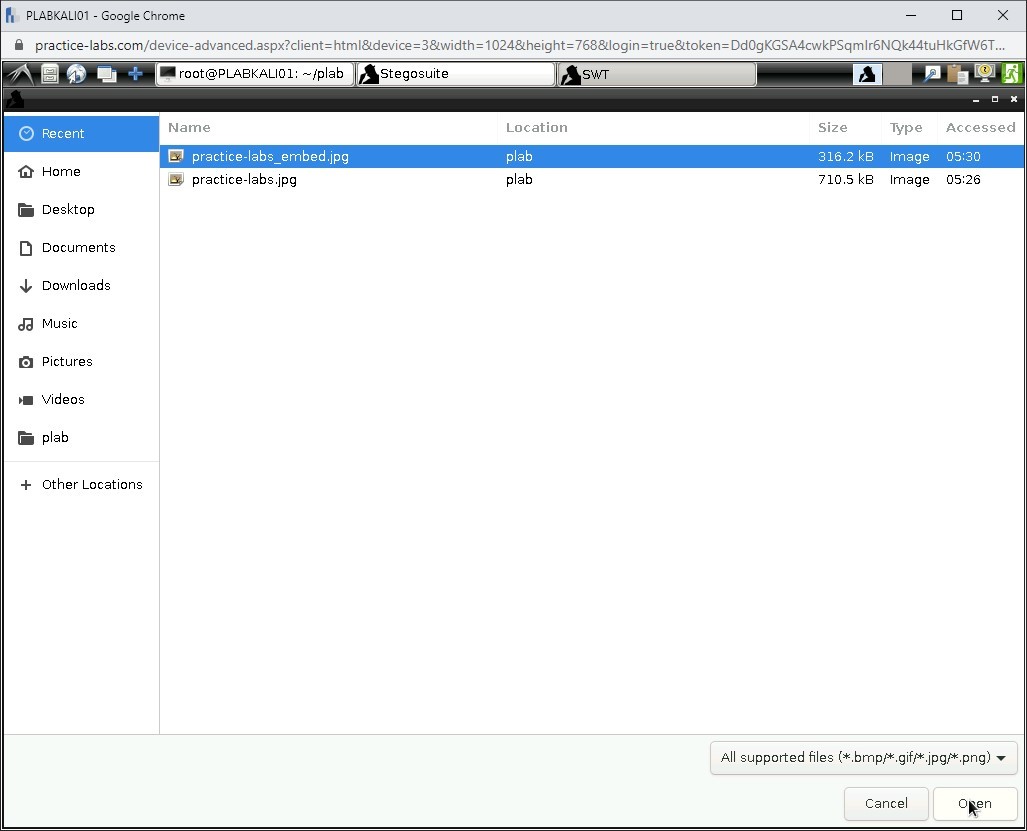Click the logout exit icon in system tray

coord(1012,74)
